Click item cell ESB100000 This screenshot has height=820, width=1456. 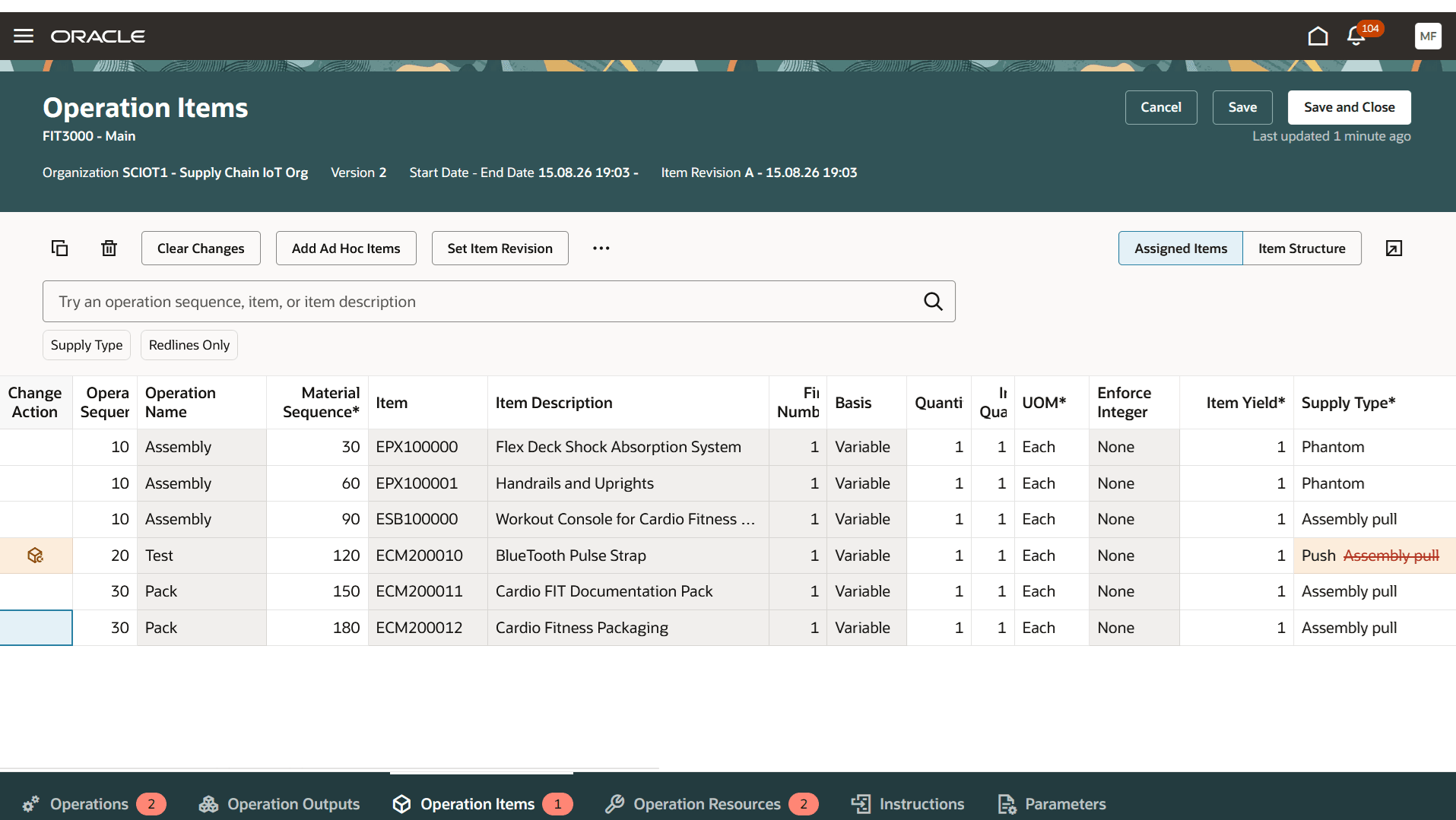click(x=428, y=519)
